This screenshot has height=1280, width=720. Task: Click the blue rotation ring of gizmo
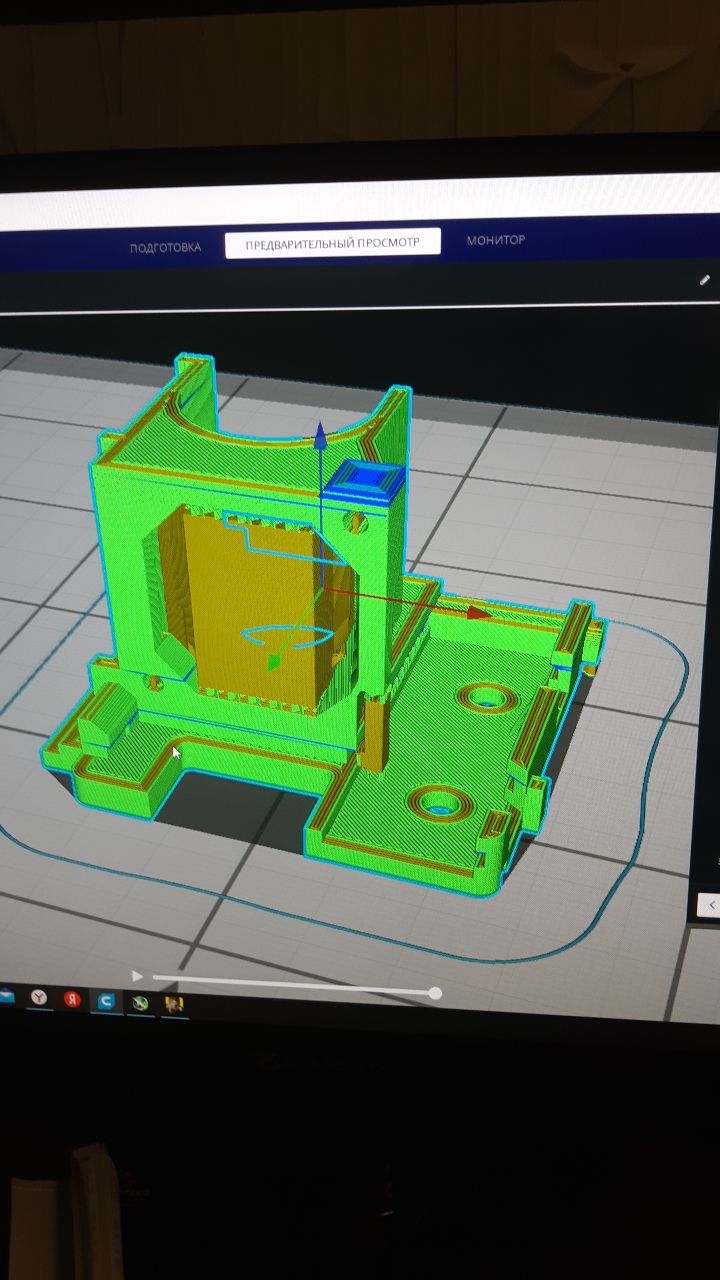click(290, 636)
